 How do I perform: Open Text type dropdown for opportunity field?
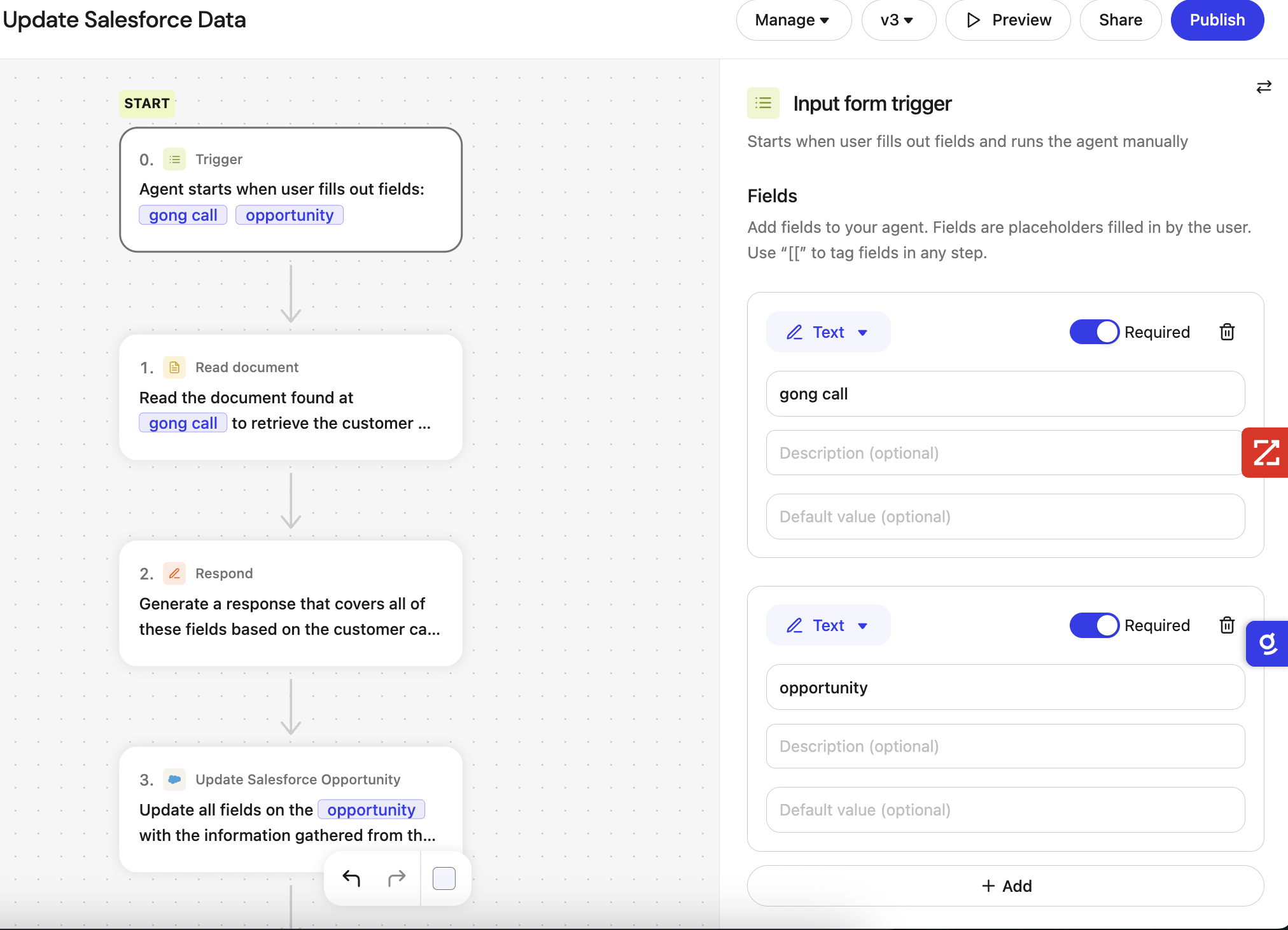click(x=828, y=625)
